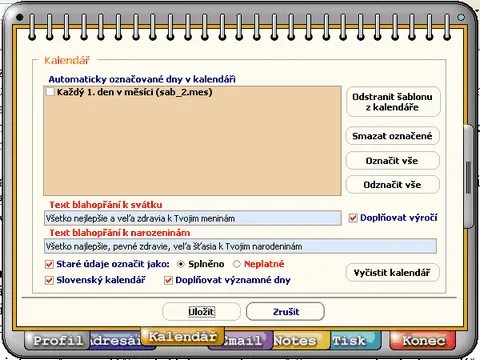480x360 pixels.
Task: Deselect all with 'Odznačit vše'
Action: click(x=392, y=185)
